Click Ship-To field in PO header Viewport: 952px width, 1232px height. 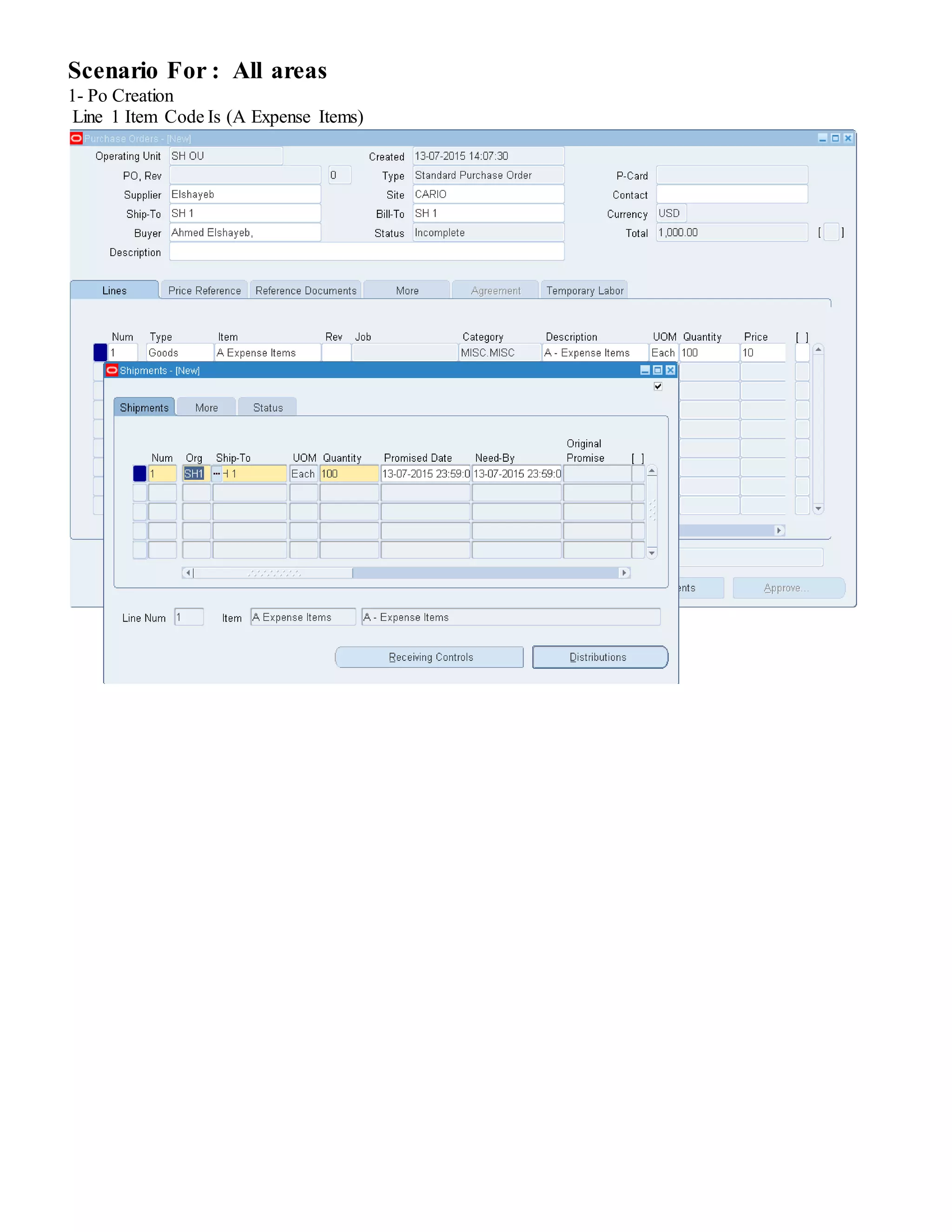pyautogui.click(x=245, y=213)
